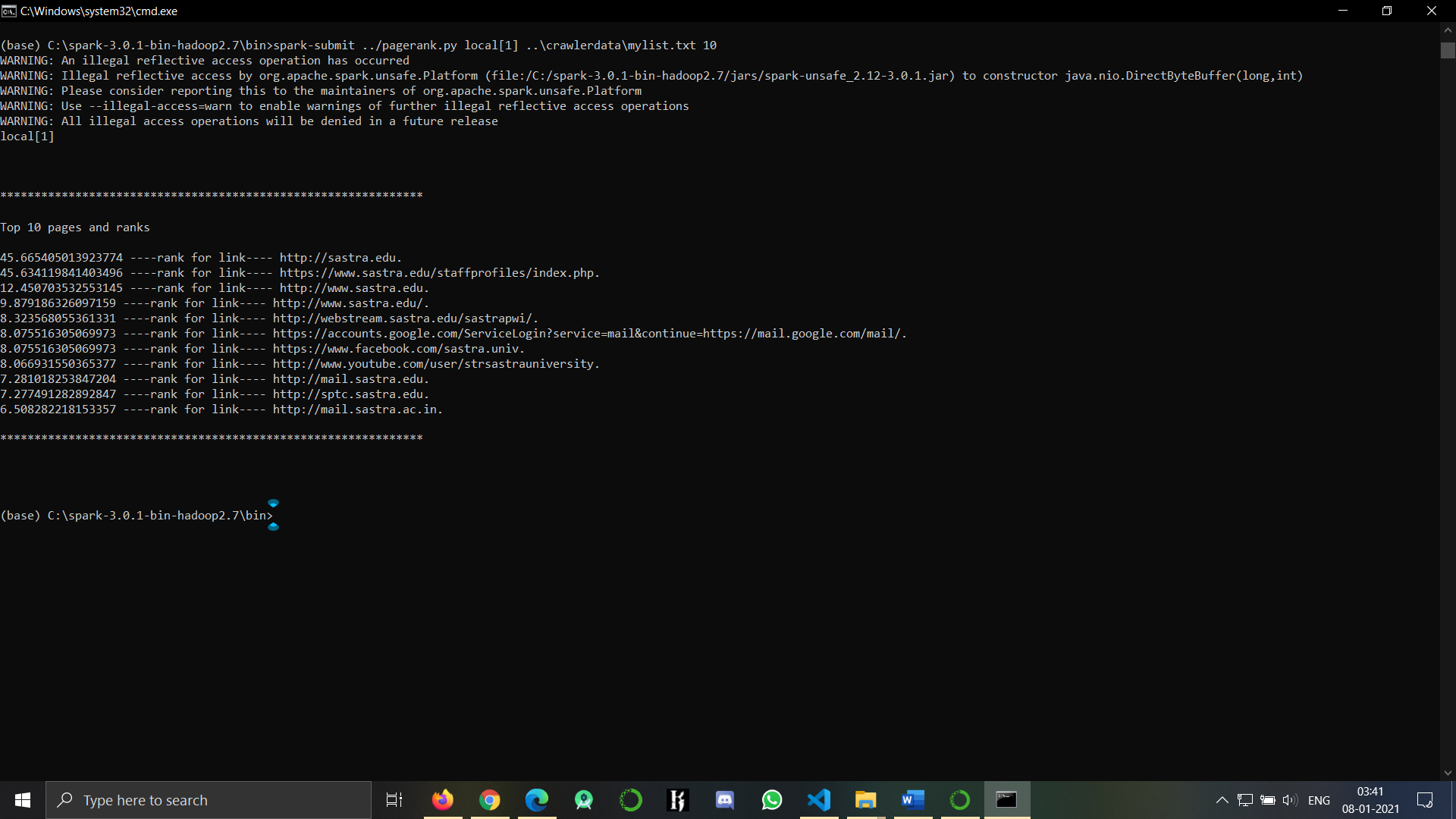Launch Visual Studio from taskbar
Image resolution: width=1456 pixels, height=819 pixels.
818,800
